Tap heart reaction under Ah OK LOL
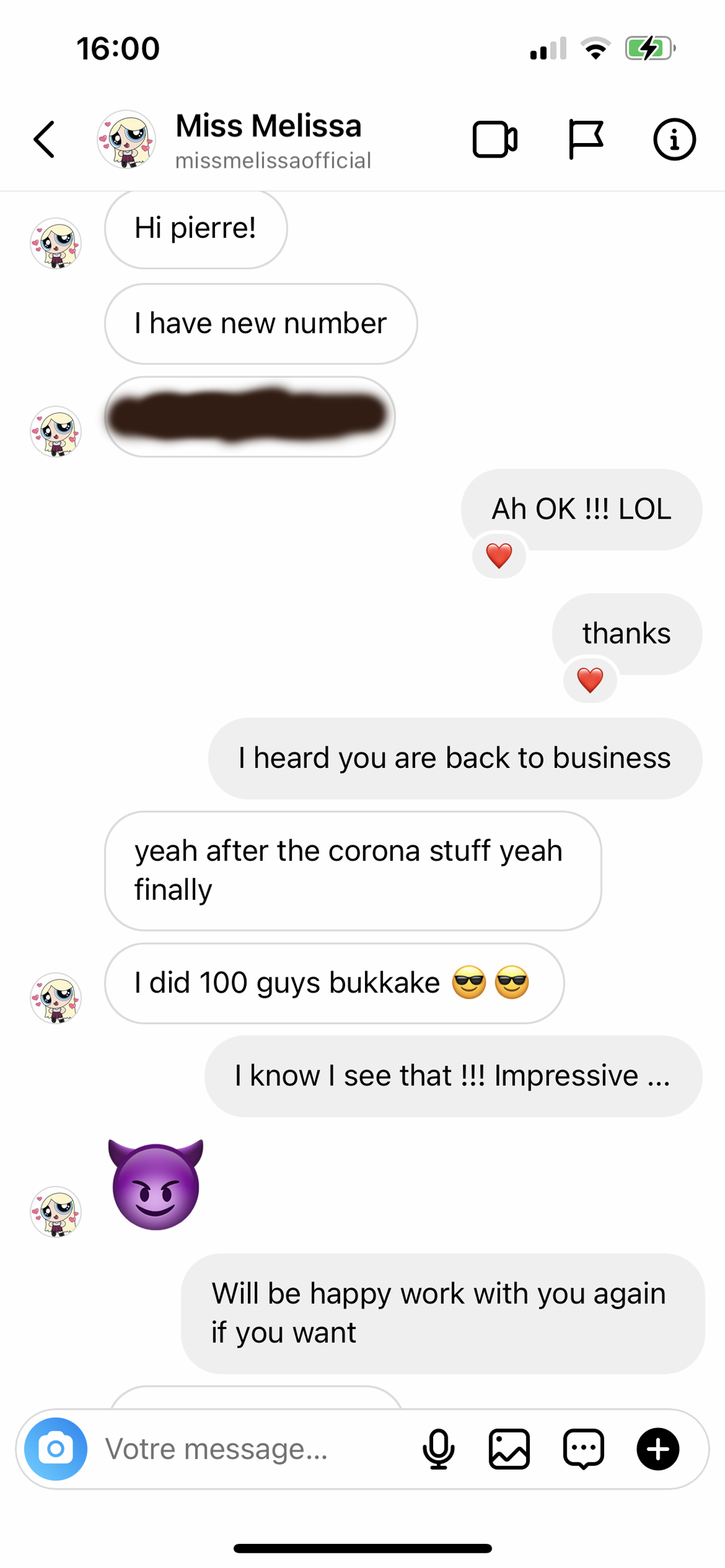This screenshot has height=1568, width=725. coord(499,555)
